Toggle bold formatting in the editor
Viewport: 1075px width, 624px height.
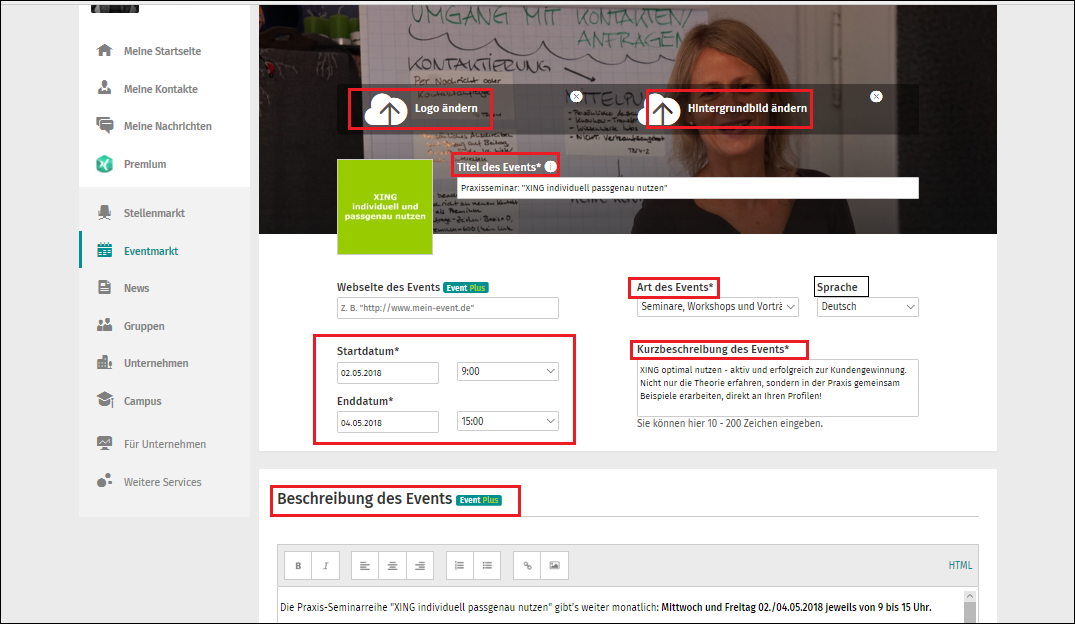point(298,566)
